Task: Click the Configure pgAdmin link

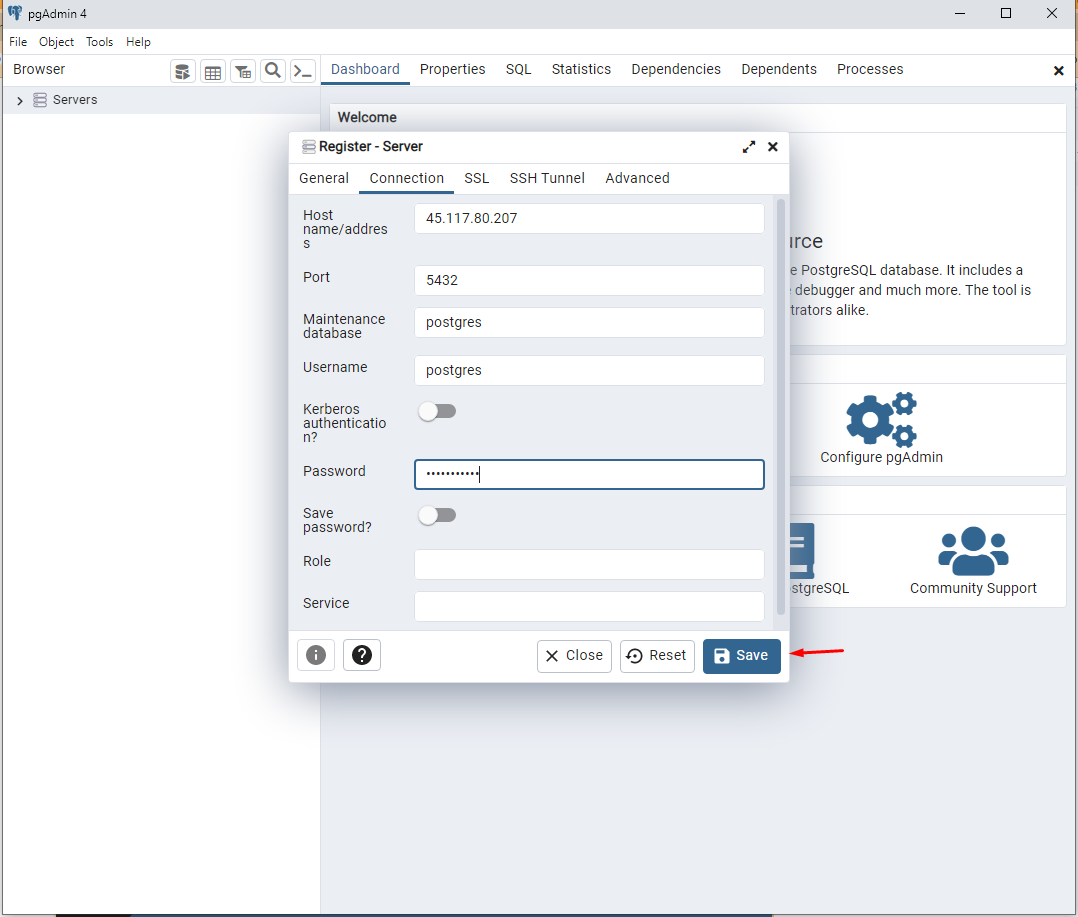Action: (x=881, y=457)
